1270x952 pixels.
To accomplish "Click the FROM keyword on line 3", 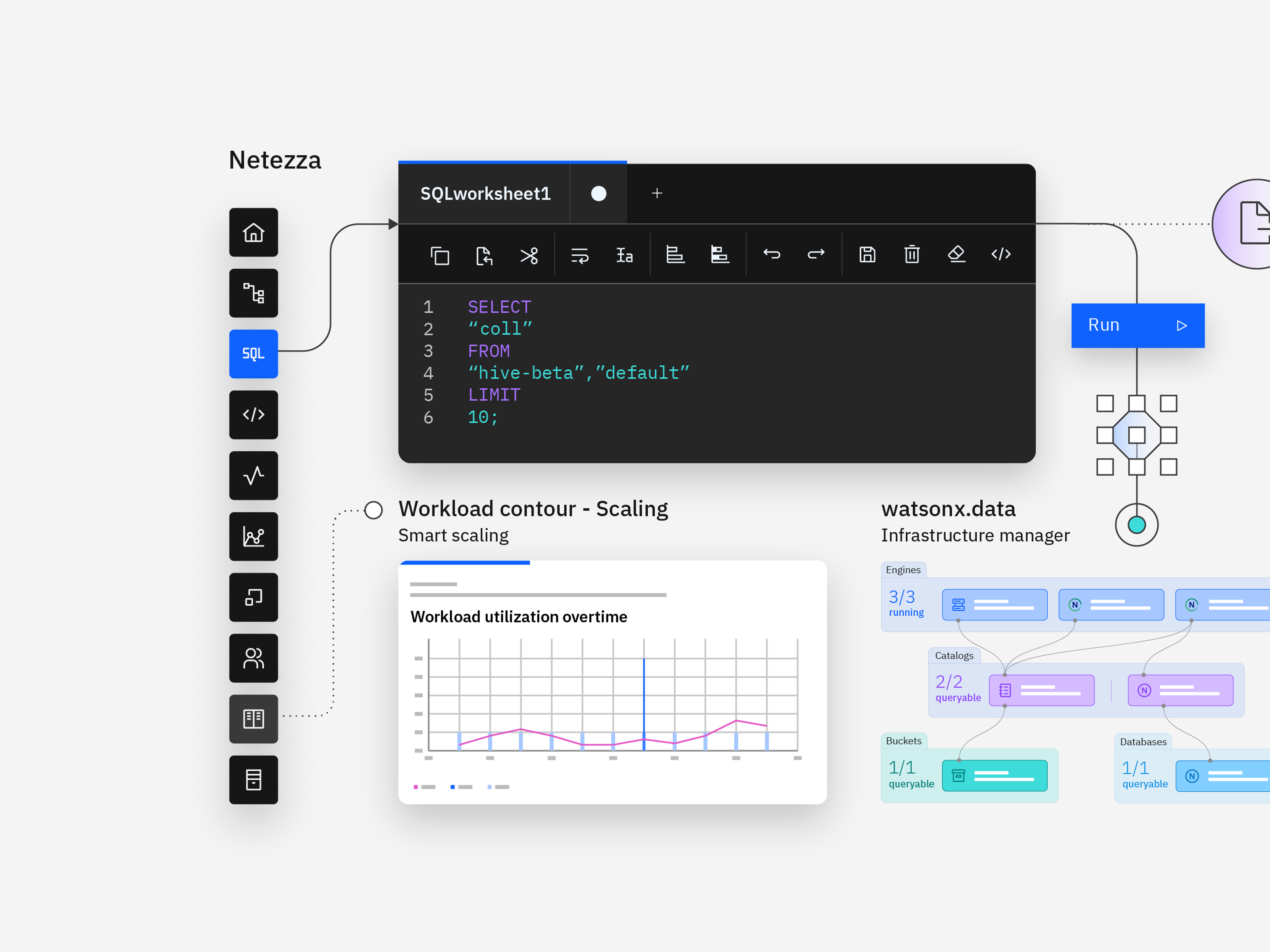I will 489,351.
